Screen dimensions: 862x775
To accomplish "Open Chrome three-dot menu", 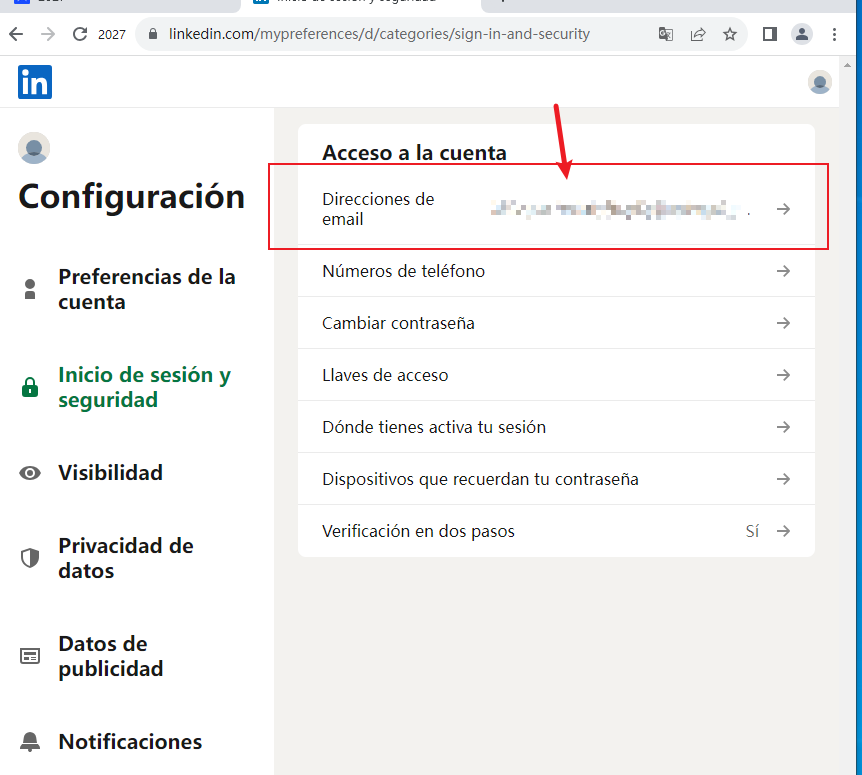I will tap(835, 34).
